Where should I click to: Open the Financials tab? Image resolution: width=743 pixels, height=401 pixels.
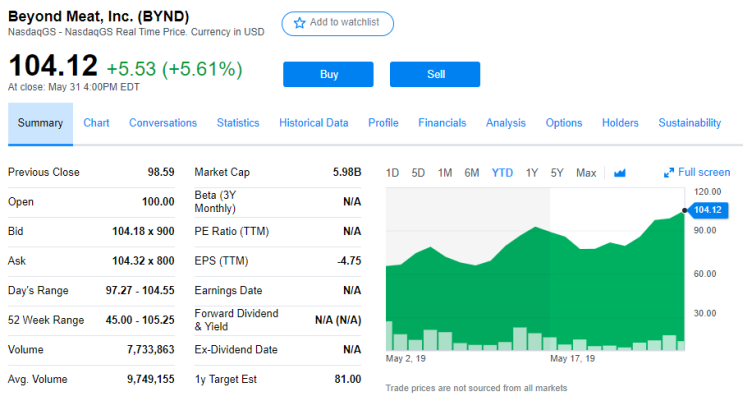[x=442, y=123]
